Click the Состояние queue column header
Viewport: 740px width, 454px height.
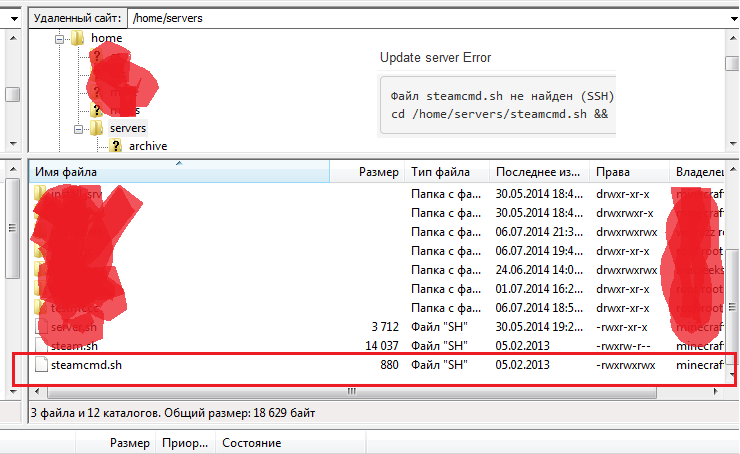click(251, 443)
